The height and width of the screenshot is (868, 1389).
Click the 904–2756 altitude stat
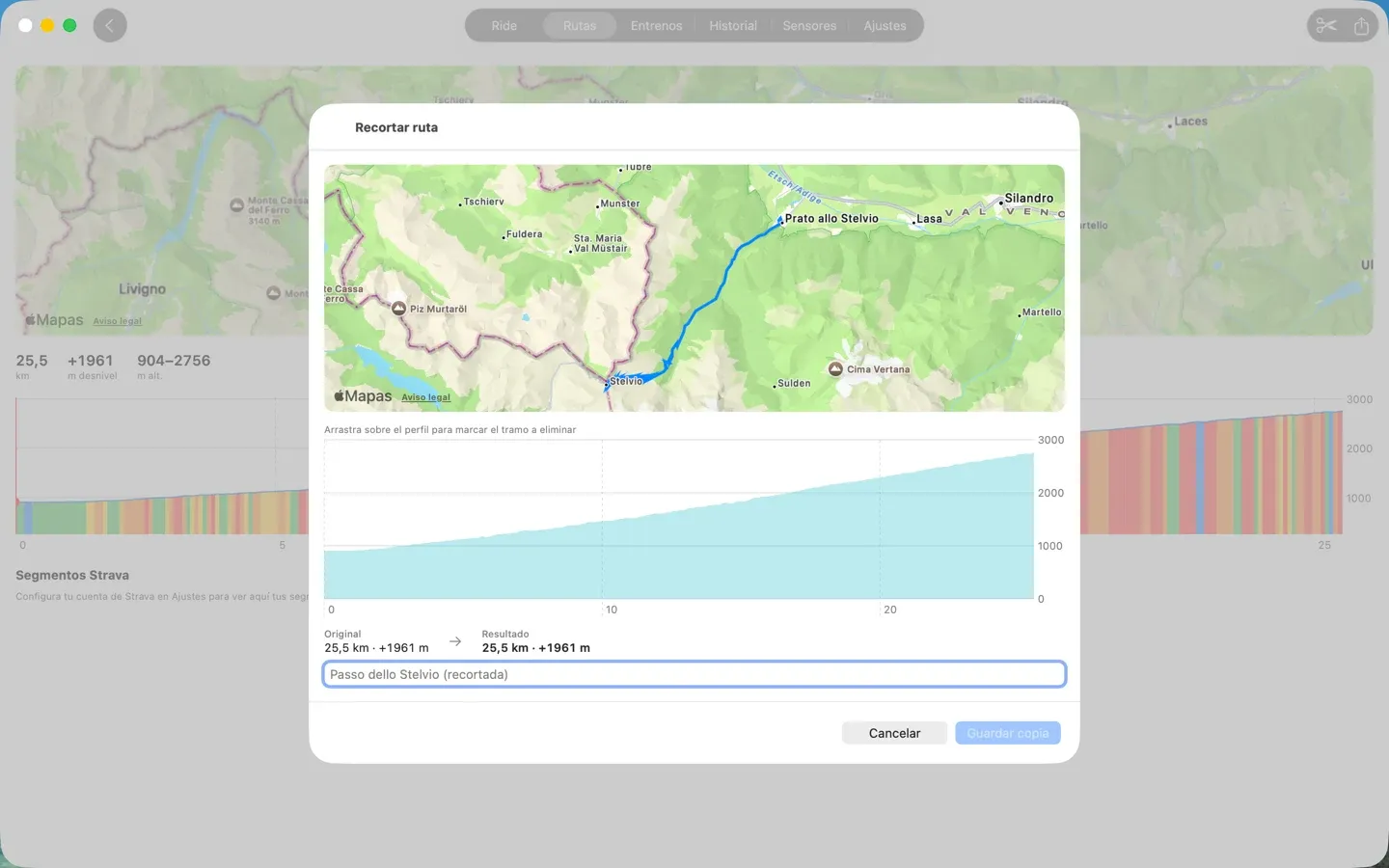tap(174, 361)
